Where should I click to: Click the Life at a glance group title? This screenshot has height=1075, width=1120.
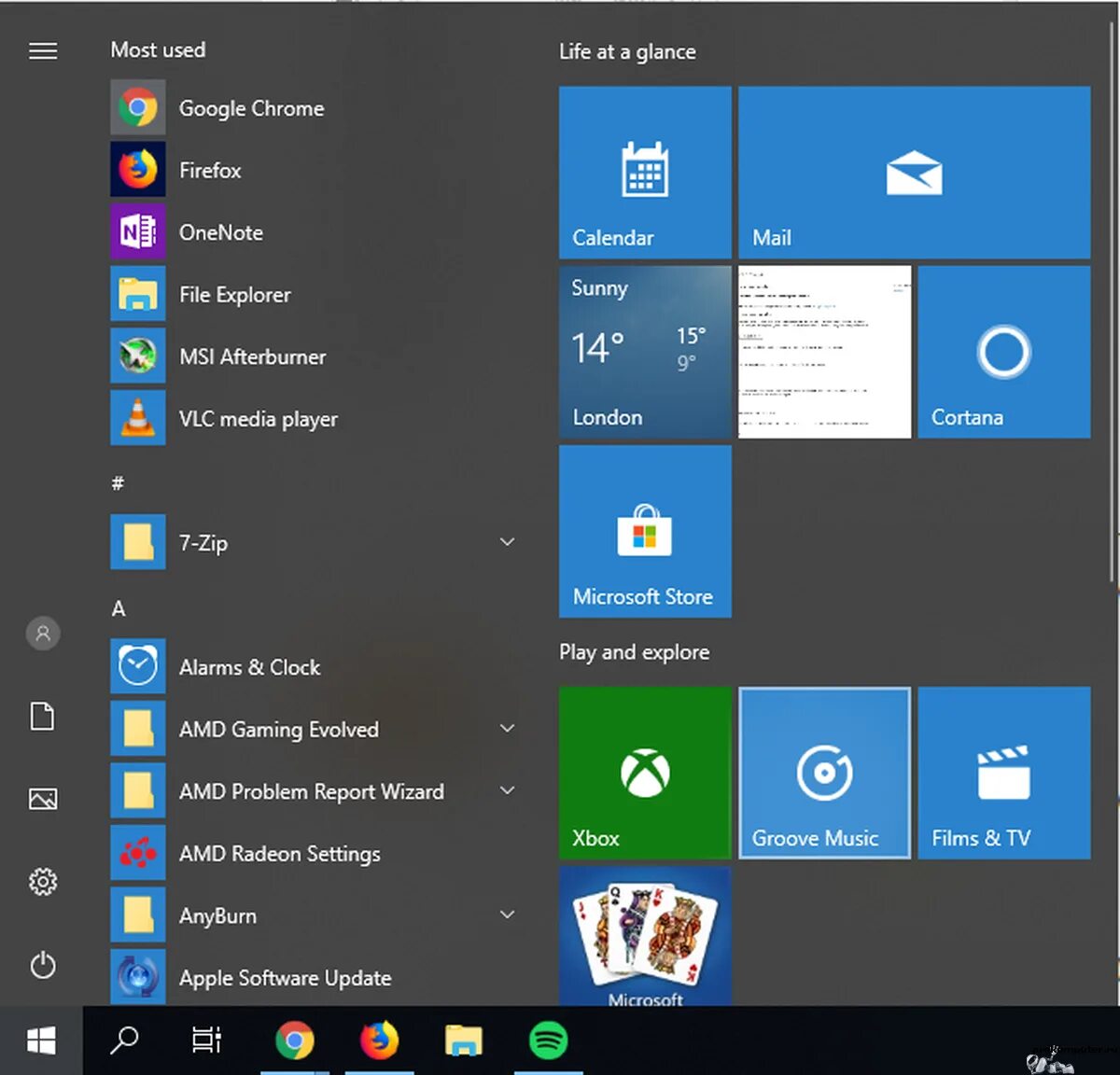(627, 52)
